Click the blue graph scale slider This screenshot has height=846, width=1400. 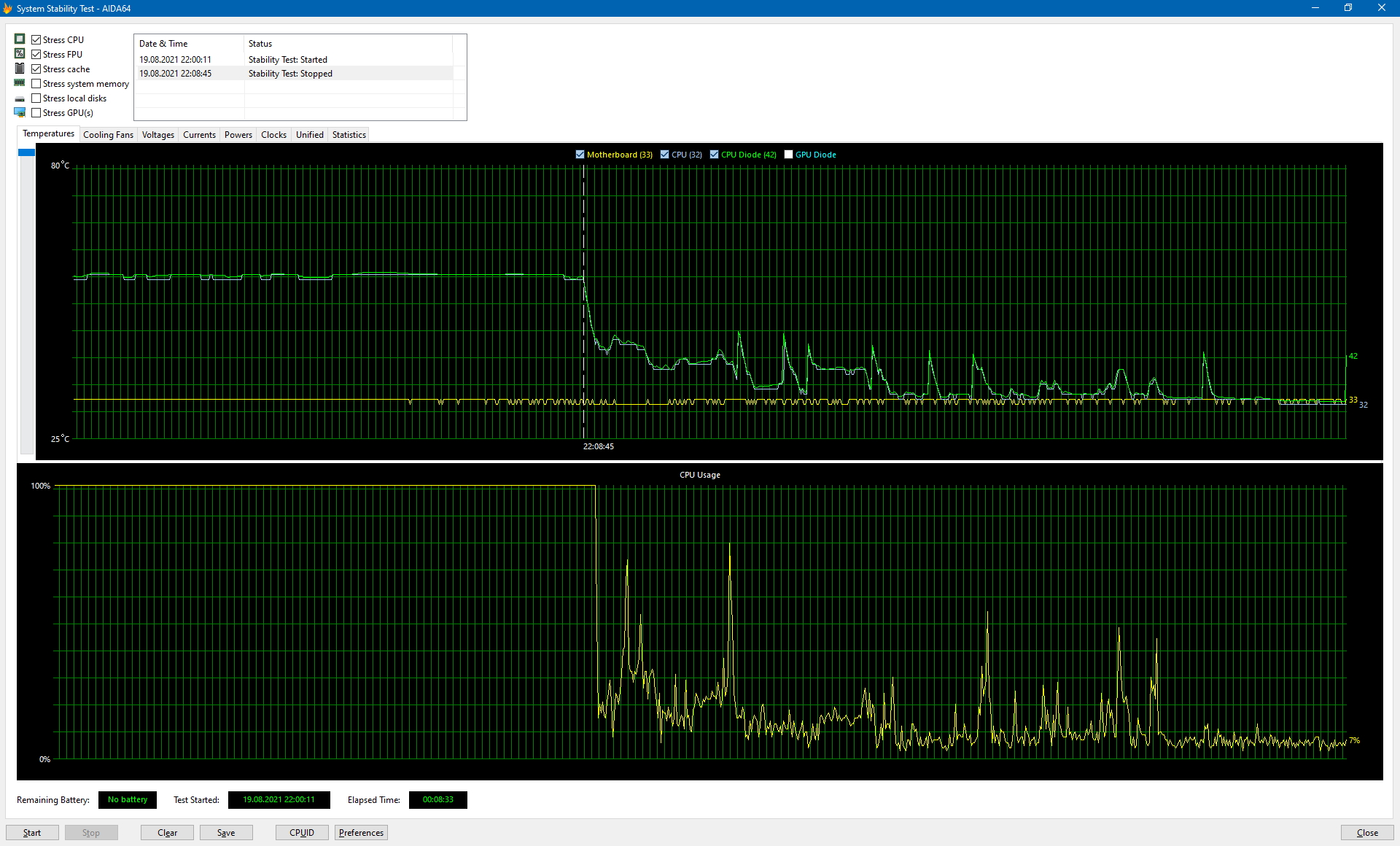click(27, 152)
